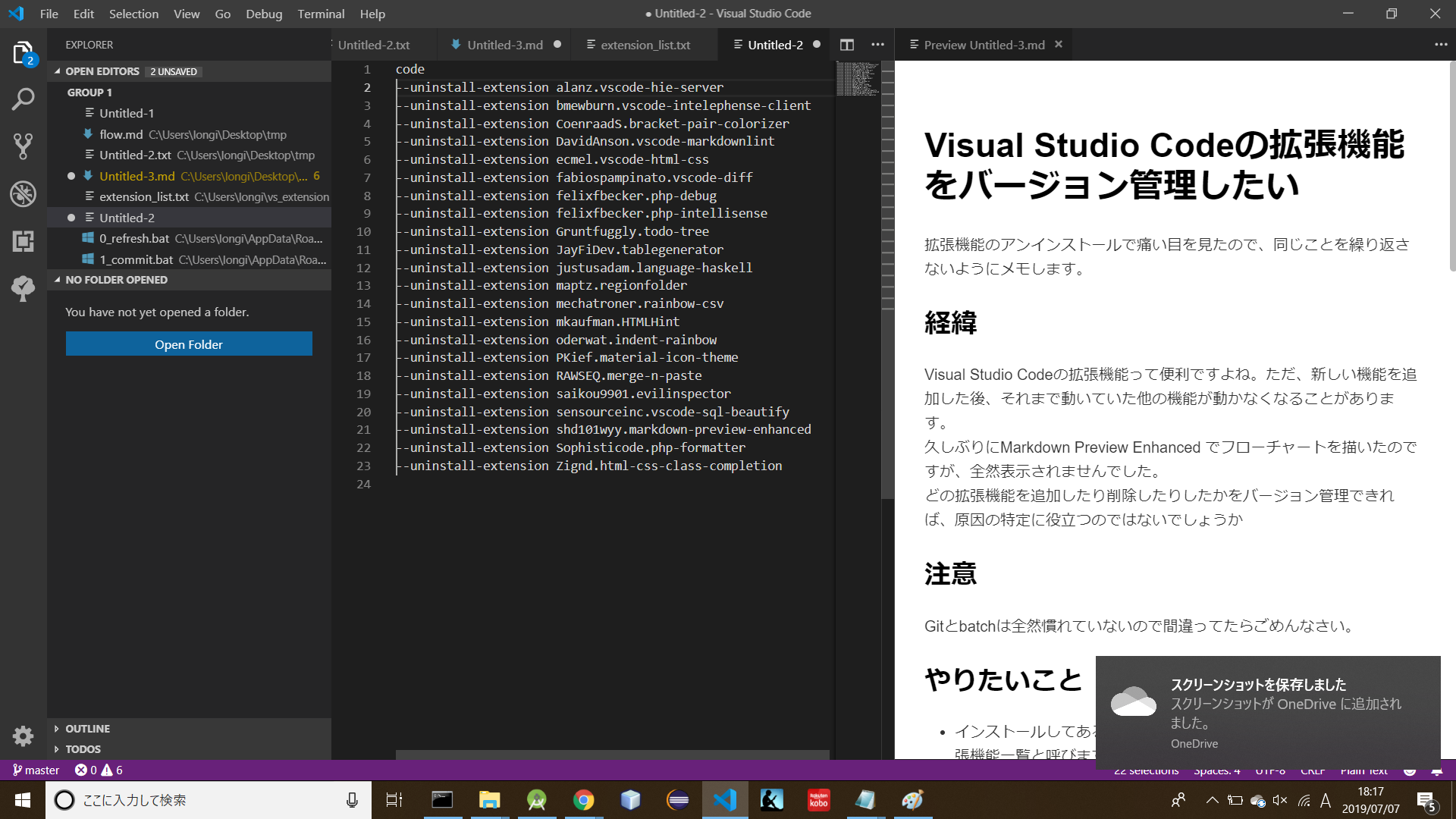The image size is (1456, 819).
Task: Open the Terminal menu
Action: [x=321, y=14]
